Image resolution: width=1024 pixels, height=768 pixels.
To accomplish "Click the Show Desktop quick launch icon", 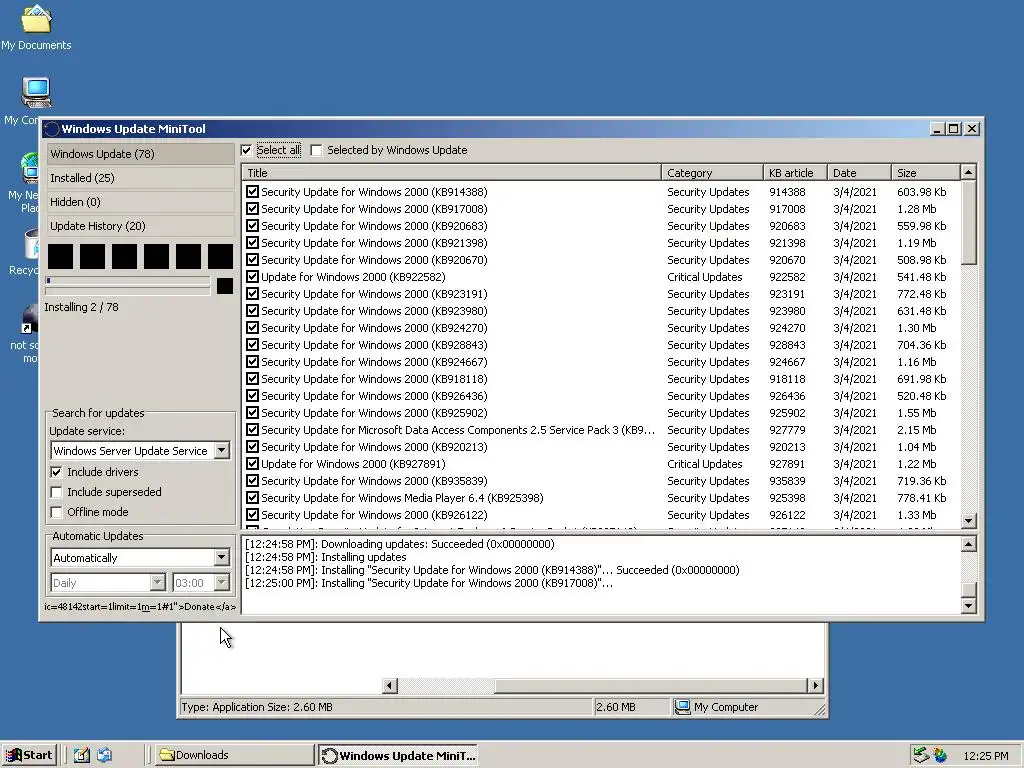I will (82, 755).
